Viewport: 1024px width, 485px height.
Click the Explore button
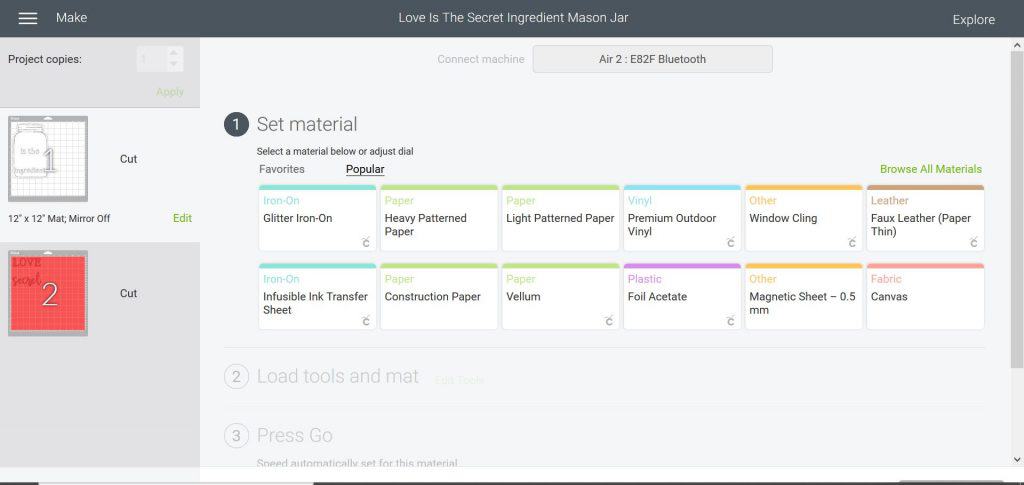tap(973, 19)
